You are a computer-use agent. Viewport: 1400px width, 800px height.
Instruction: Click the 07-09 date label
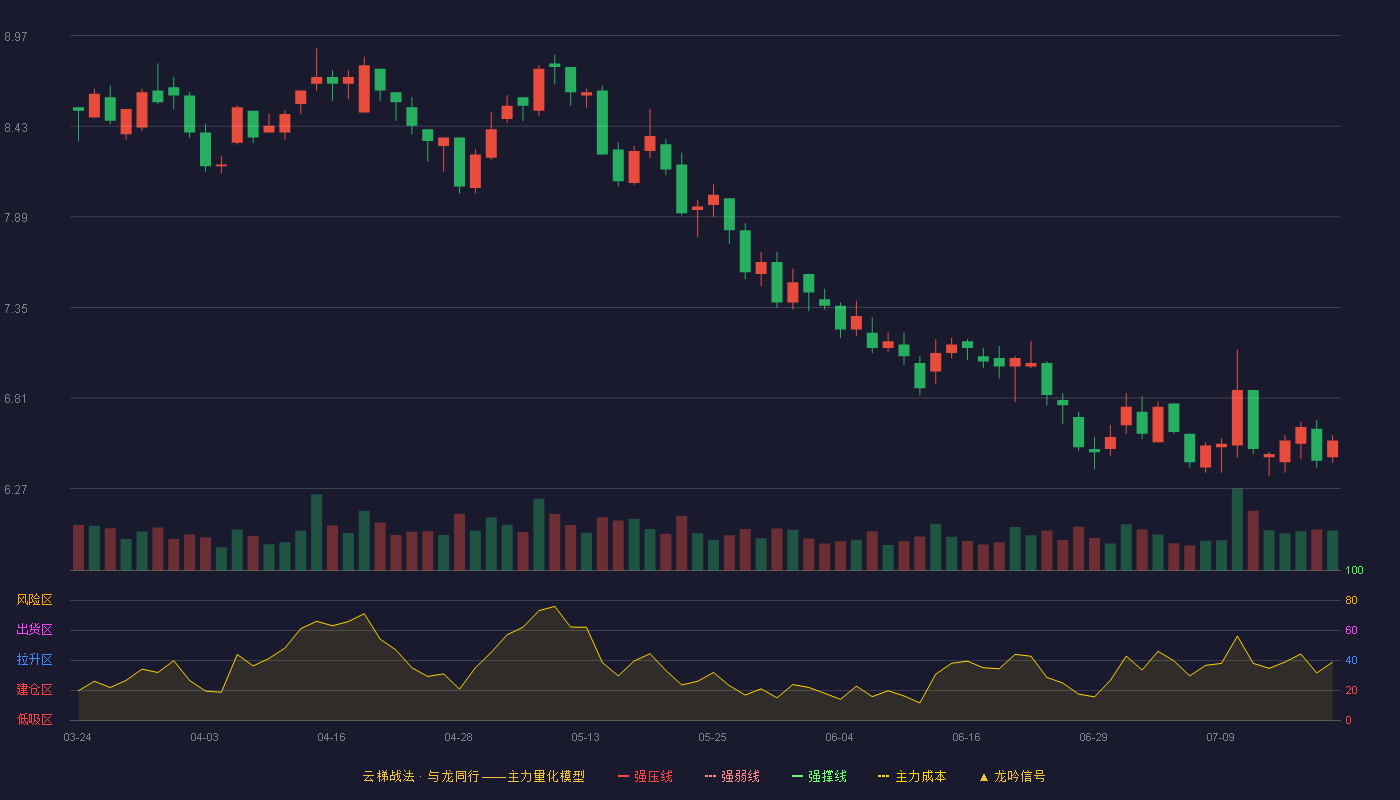1221,737
